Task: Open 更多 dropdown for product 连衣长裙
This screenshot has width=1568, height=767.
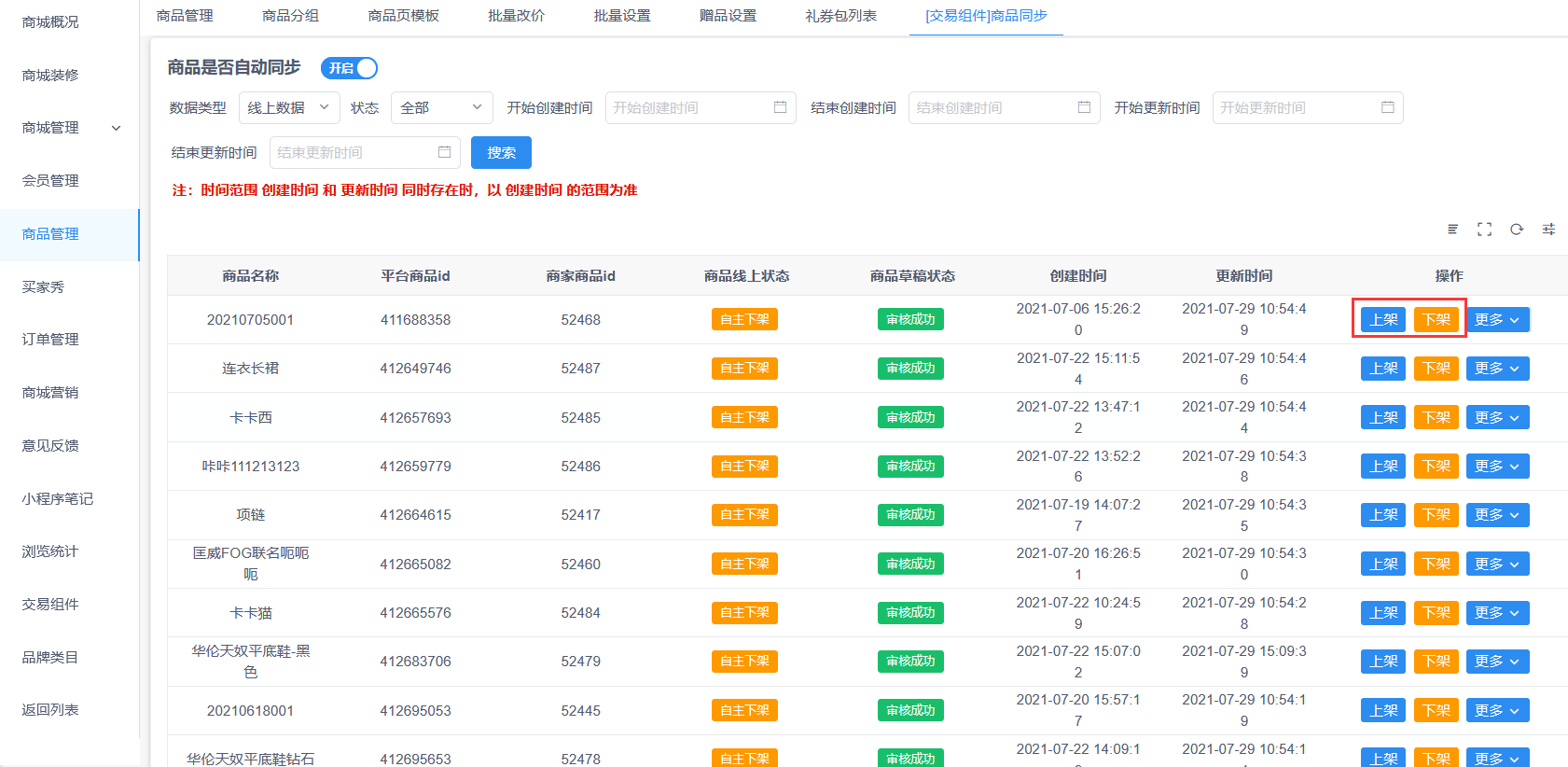Action: (1497, 369)
